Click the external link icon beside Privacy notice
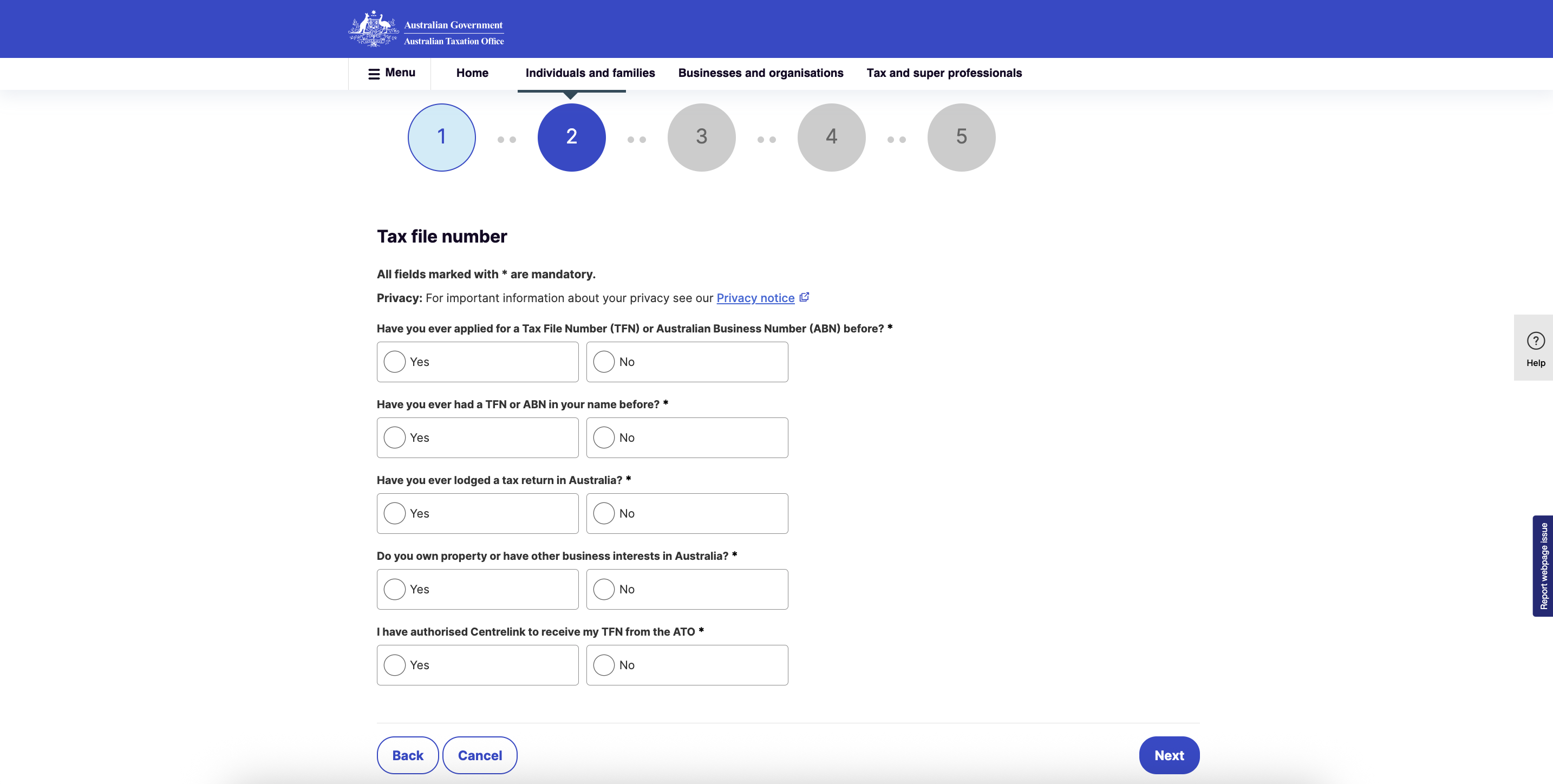The height and width of the screenshot is (784, 1553). click(804, 297)
